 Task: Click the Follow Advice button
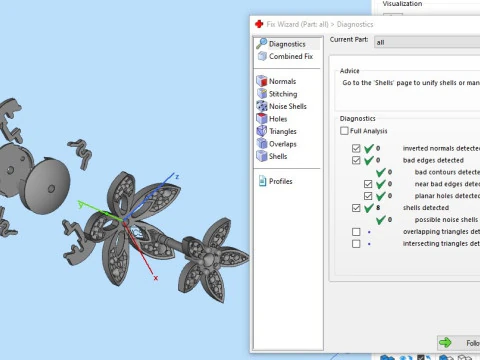459,343
